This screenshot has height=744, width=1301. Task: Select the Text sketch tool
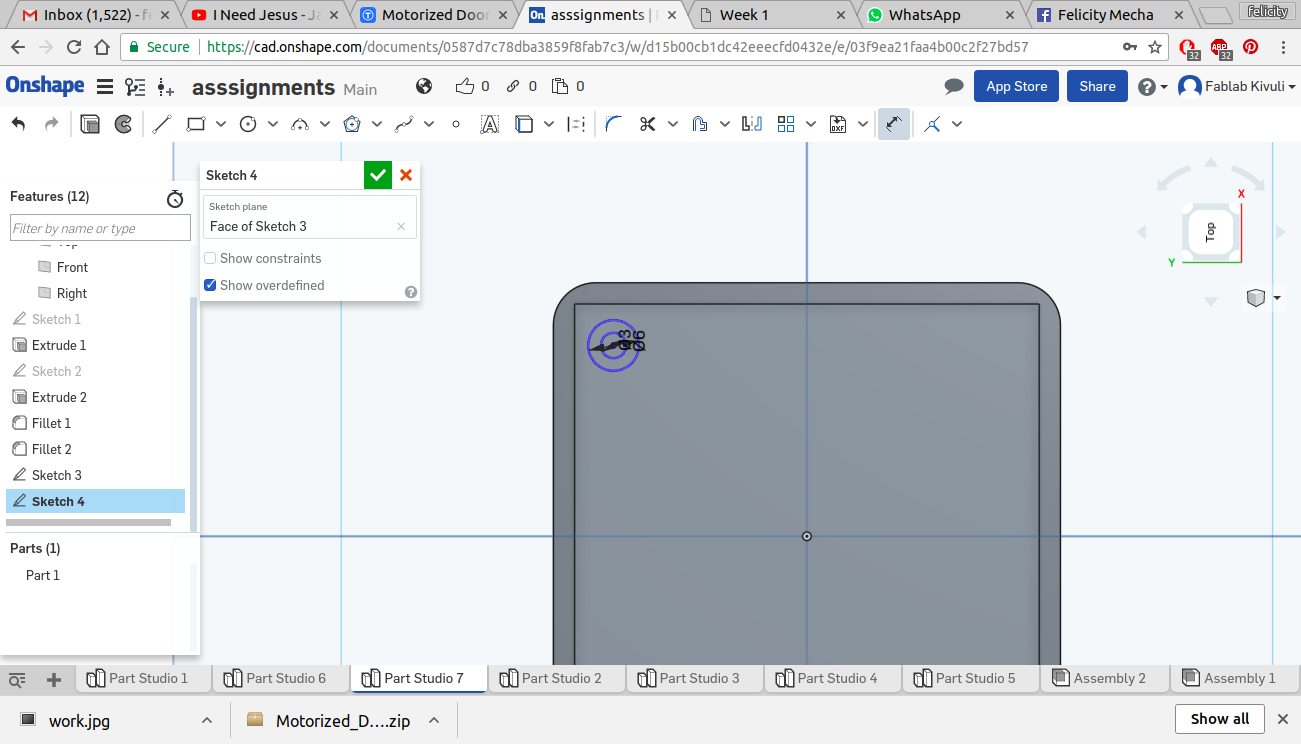click(489, 124)
